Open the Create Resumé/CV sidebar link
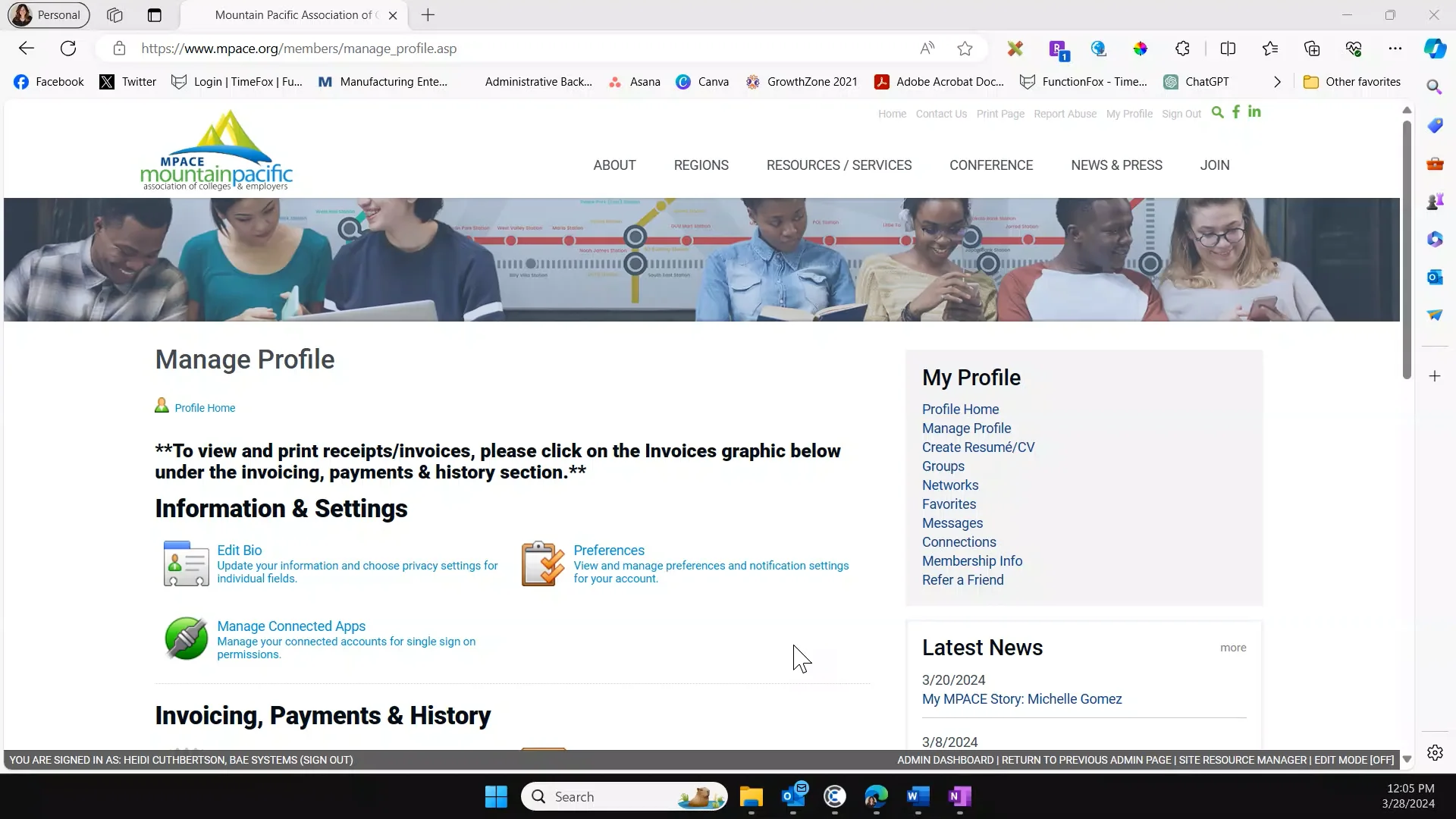 [978, 447]
